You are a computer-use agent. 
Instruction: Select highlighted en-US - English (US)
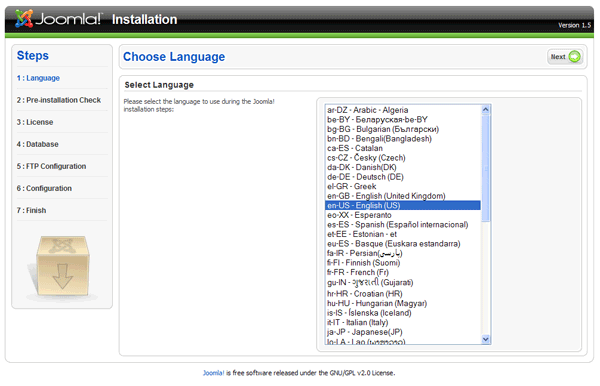point(403,205)
